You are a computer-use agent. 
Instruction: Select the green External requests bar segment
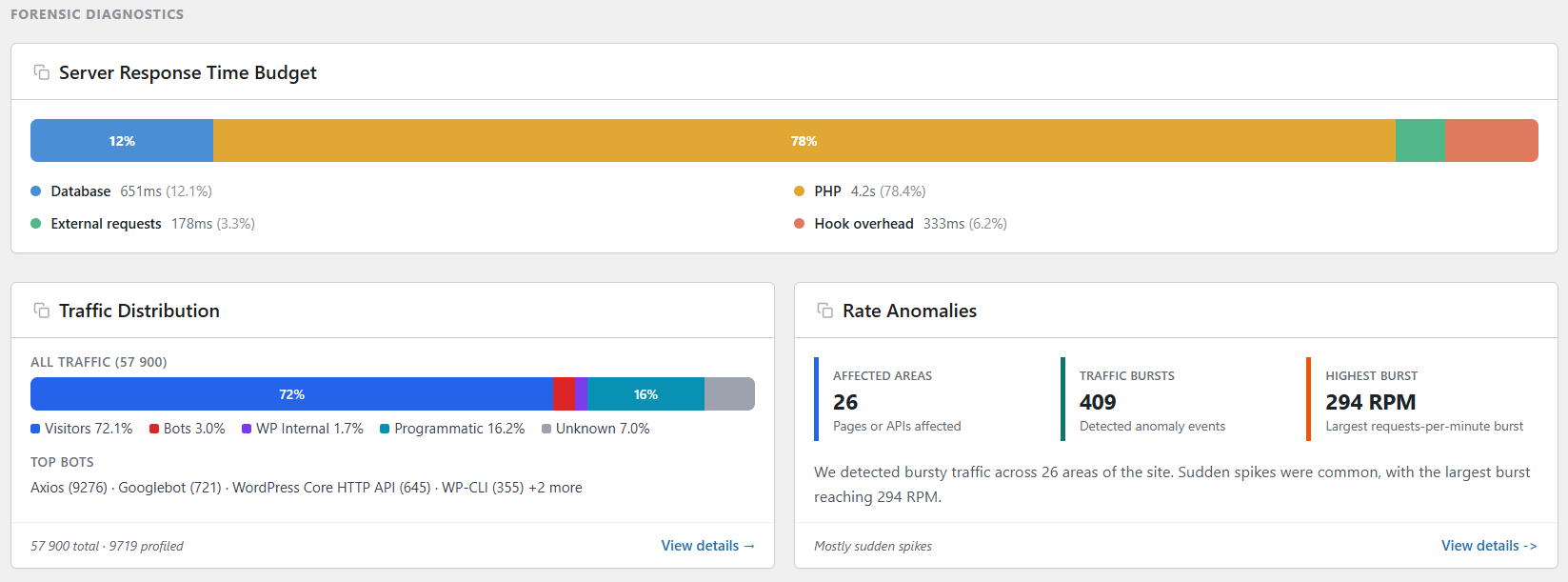[1420, 140]
